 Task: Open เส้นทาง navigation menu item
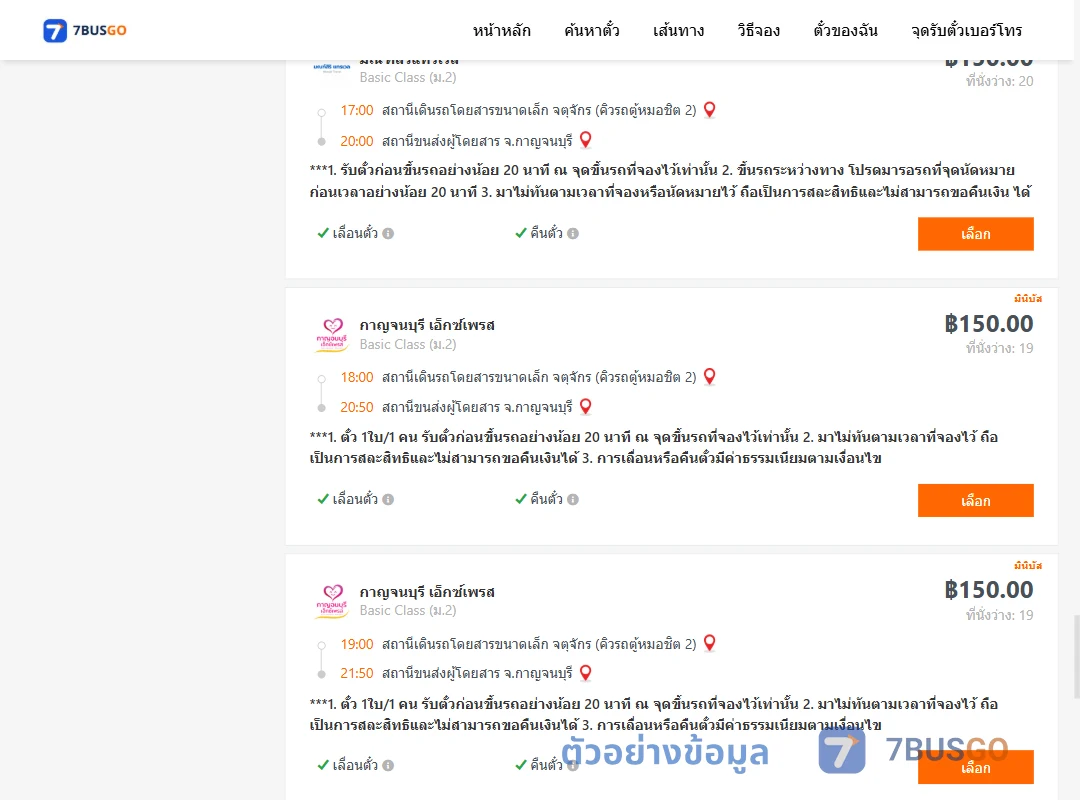pyautogui.click(x=678, y=30)
